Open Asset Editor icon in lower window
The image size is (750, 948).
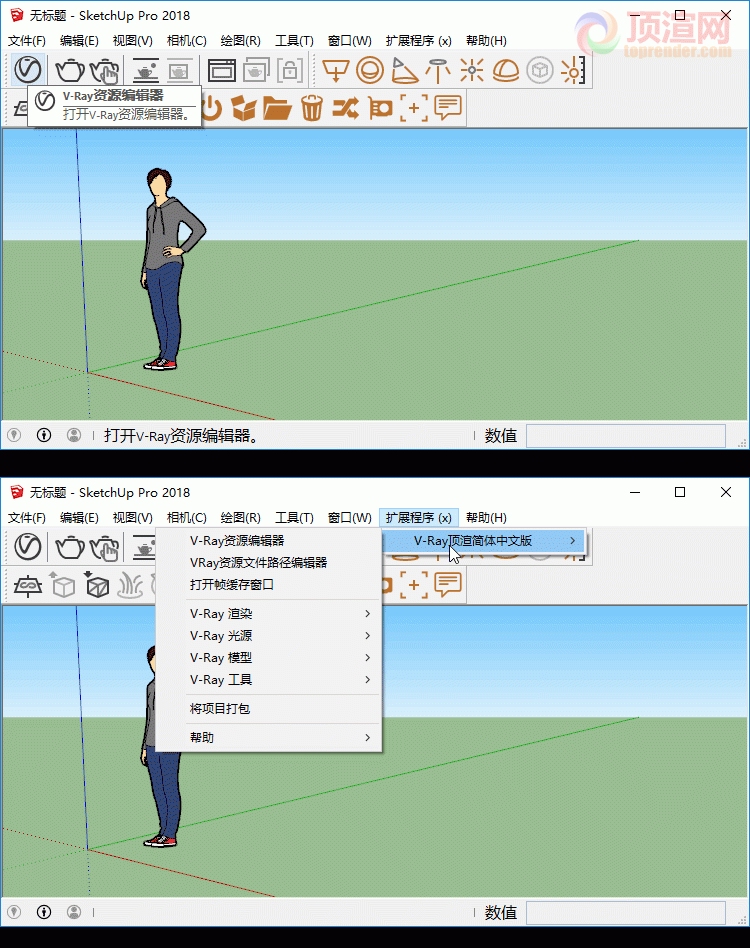pos(28,547)
